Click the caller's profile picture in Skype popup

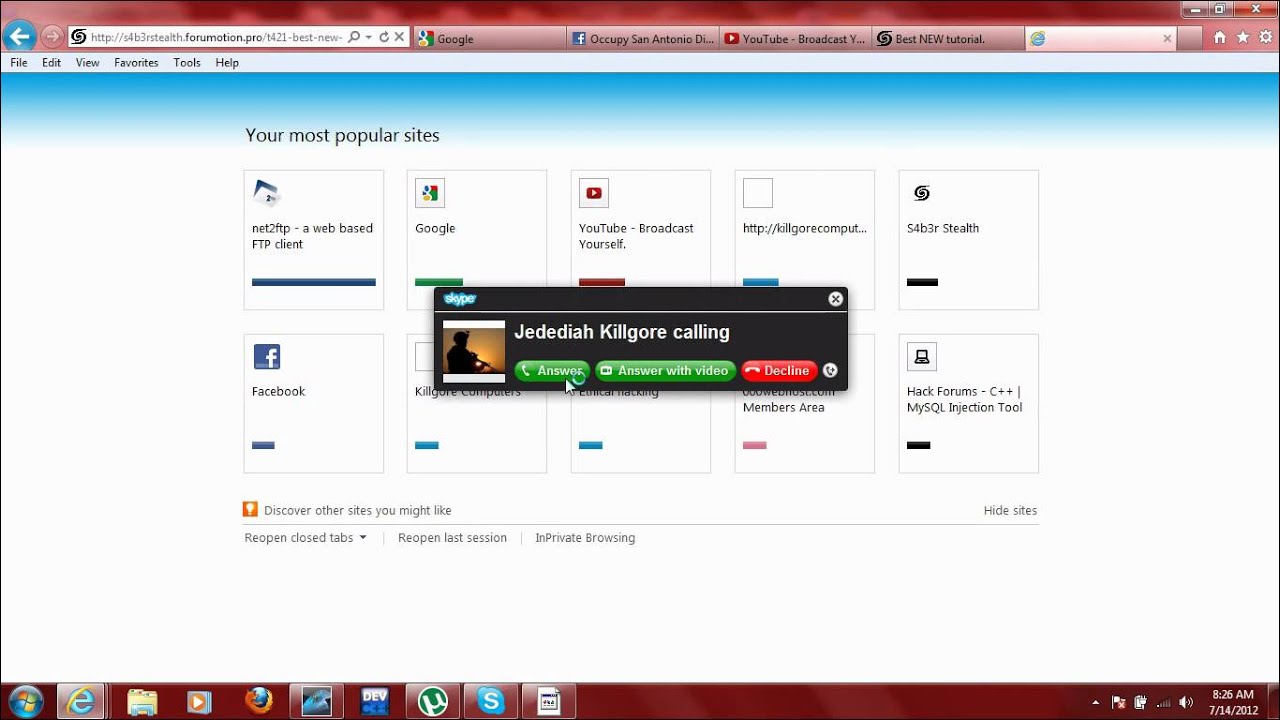click(x=474, y=352)
